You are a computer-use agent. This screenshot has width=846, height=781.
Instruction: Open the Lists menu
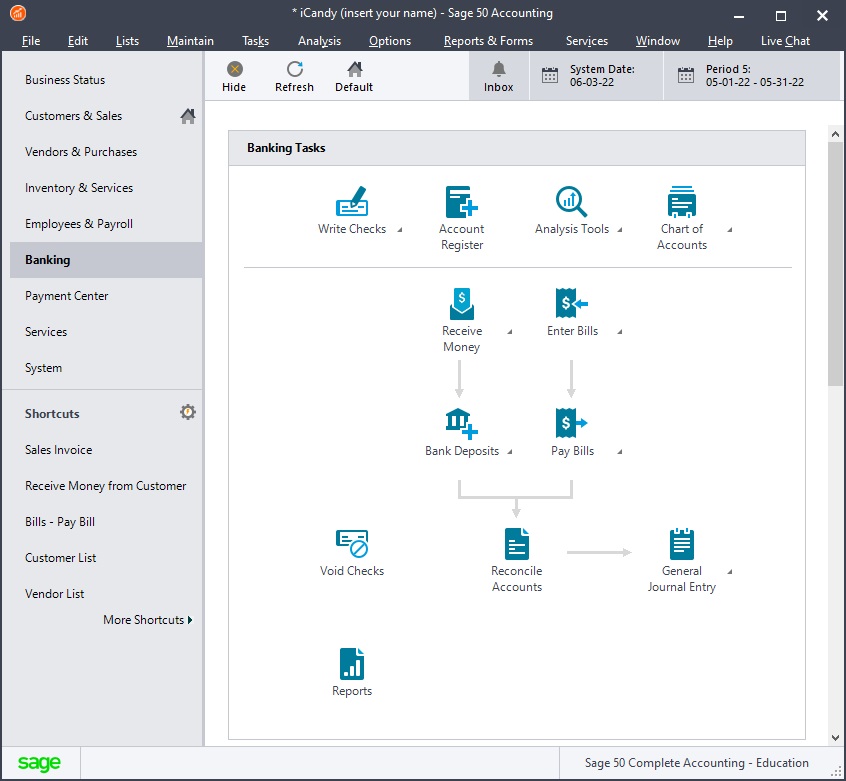point(127,41)
